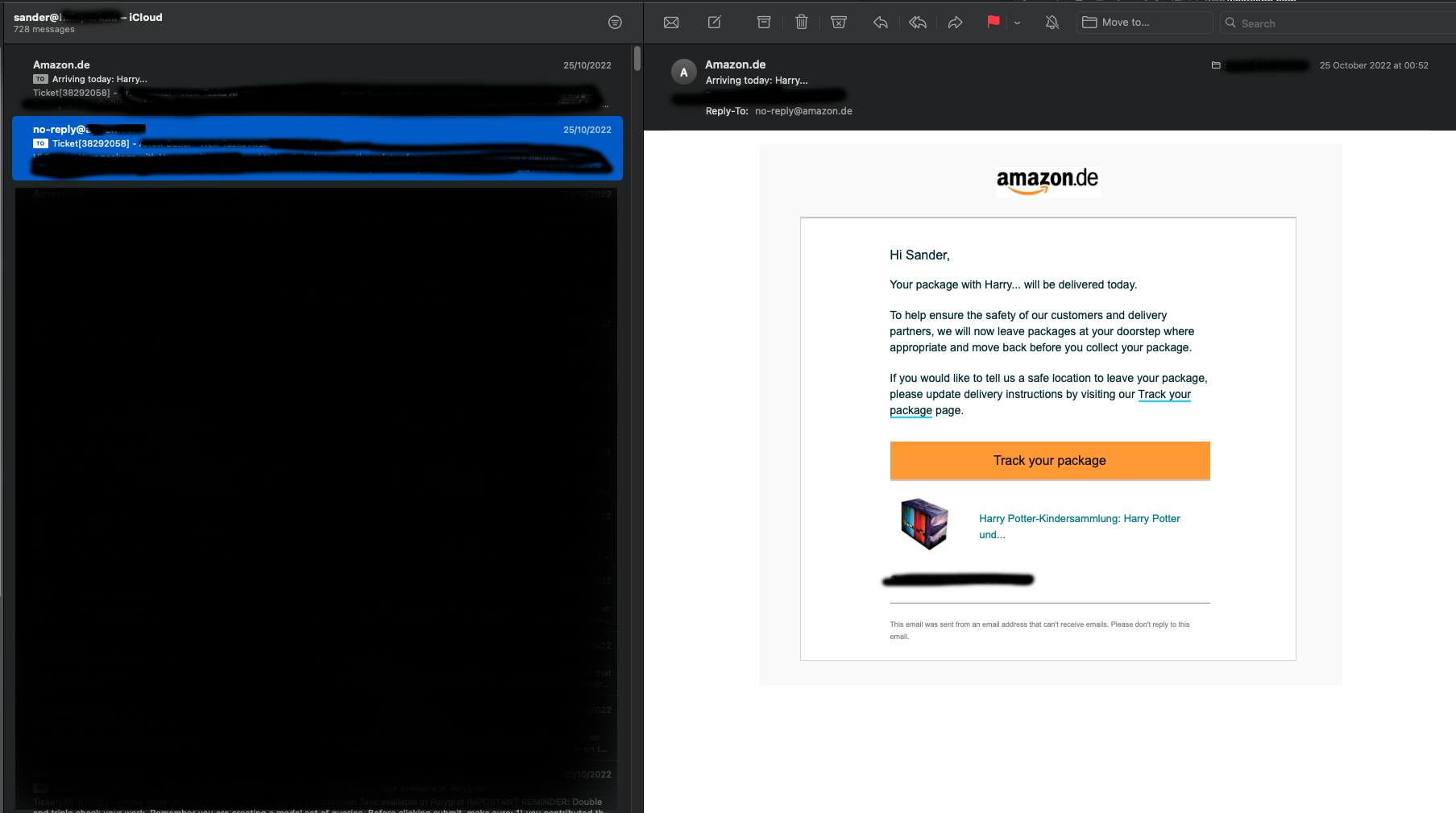Flag the message with the red flag
1456x813 pixels.
pyautogui.click(x=993, y=23)
